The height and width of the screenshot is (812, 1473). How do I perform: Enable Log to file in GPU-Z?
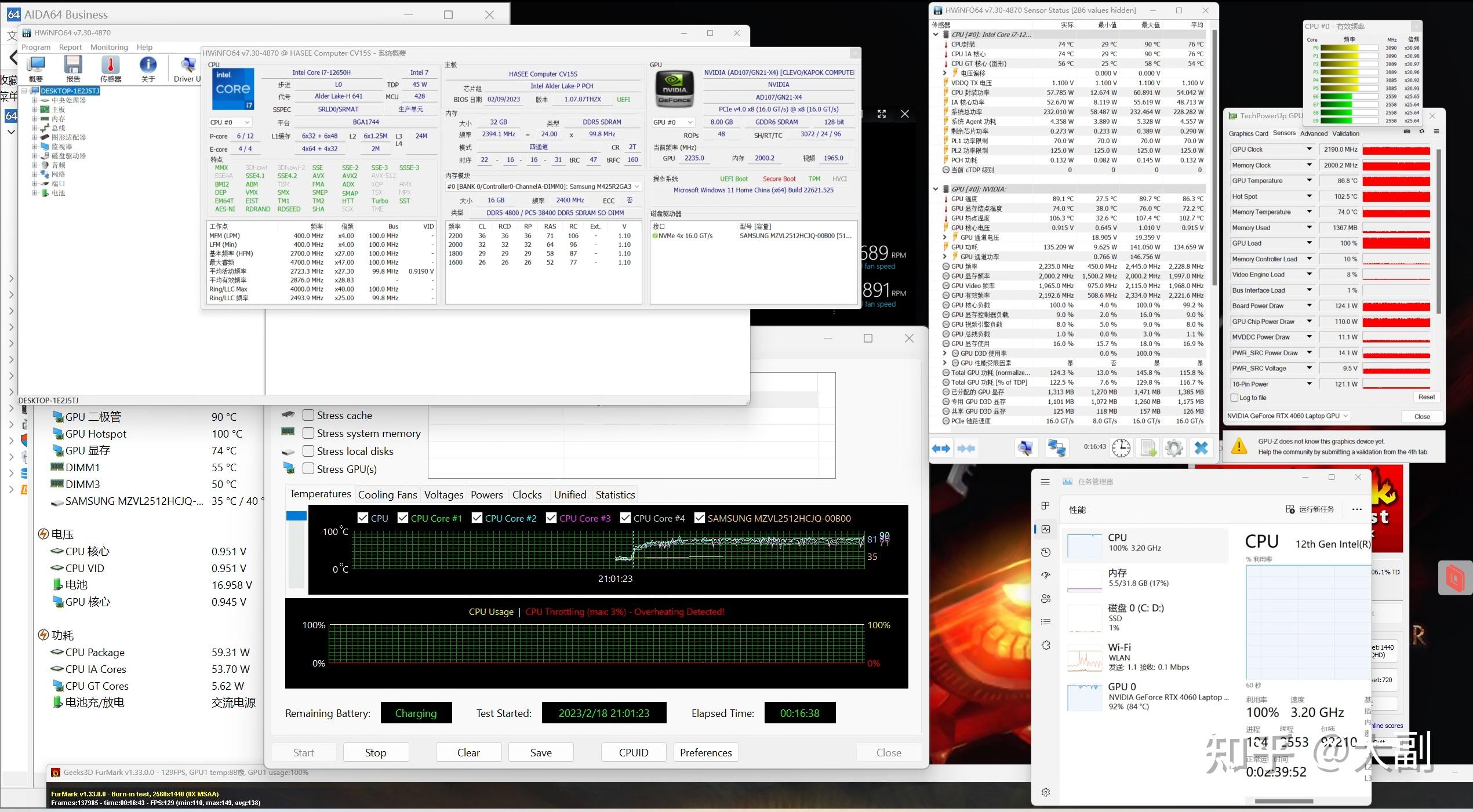(x=1234, y=397)
